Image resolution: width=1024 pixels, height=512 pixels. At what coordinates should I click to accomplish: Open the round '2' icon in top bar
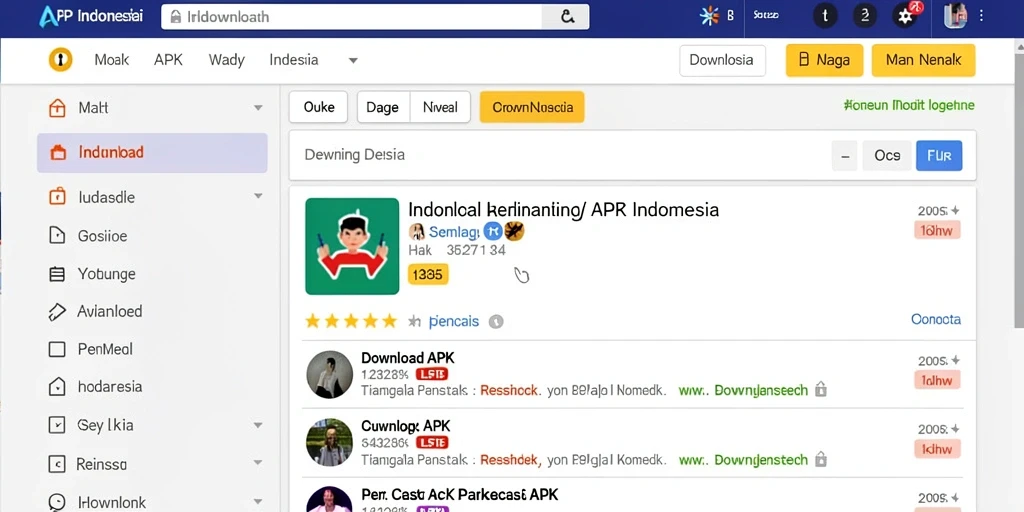pos(865,16)
